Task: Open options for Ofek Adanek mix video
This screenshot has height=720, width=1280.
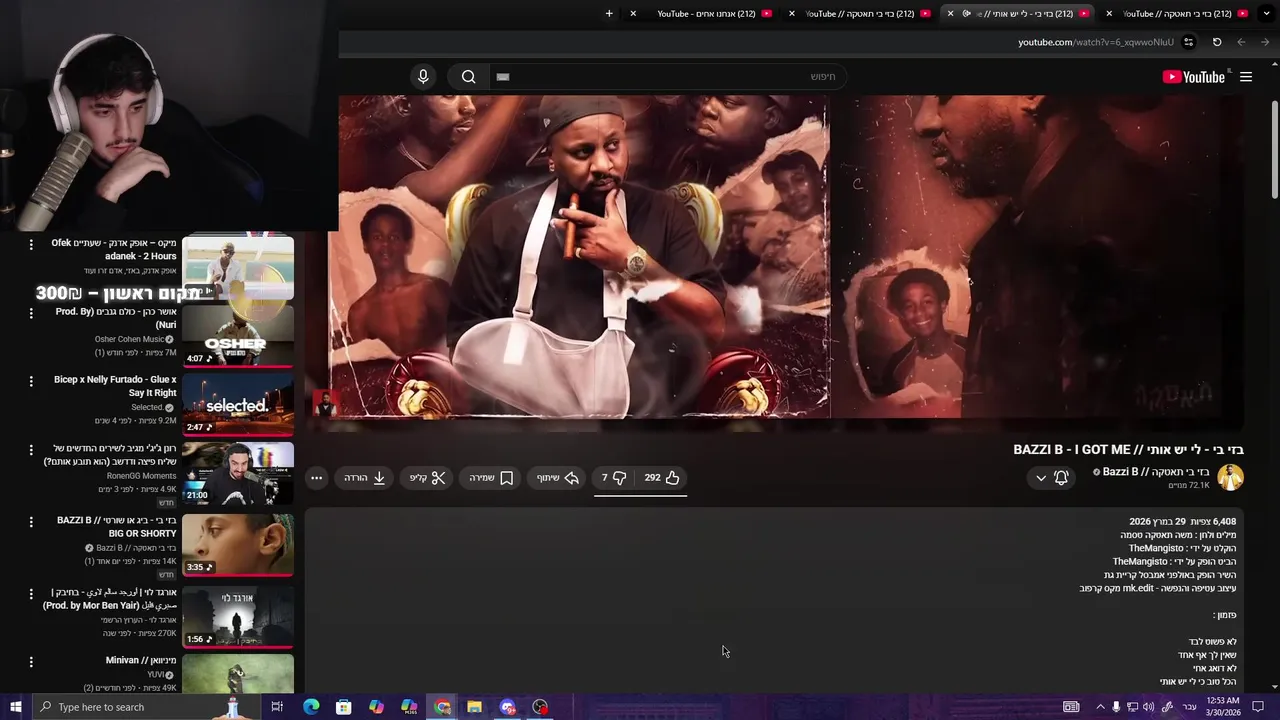Action: 31,244
